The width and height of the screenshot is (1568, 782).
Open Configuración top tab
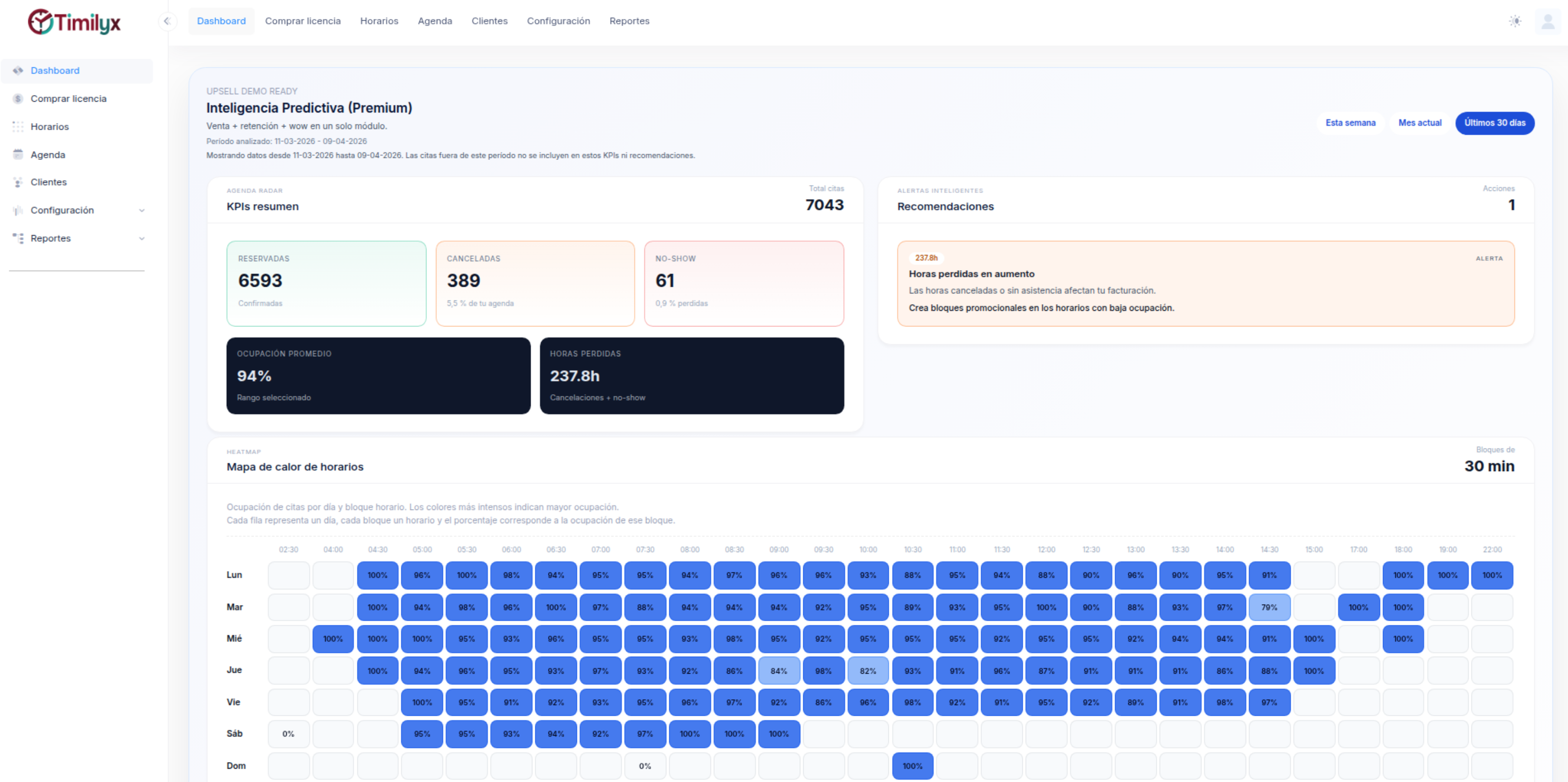[558, 21]
